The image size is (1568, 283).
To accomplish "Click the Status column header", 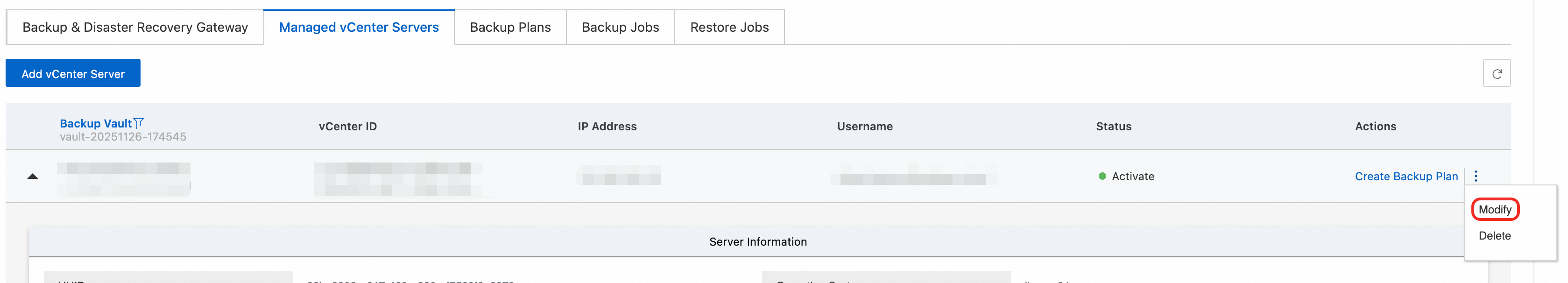I will coord(1113,127).
